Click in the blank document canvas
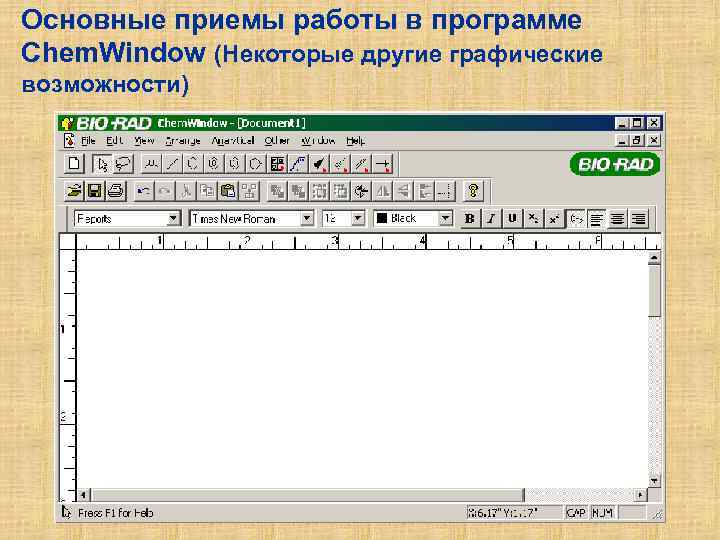Screen dimensions: 720x540 click(362, 369)
